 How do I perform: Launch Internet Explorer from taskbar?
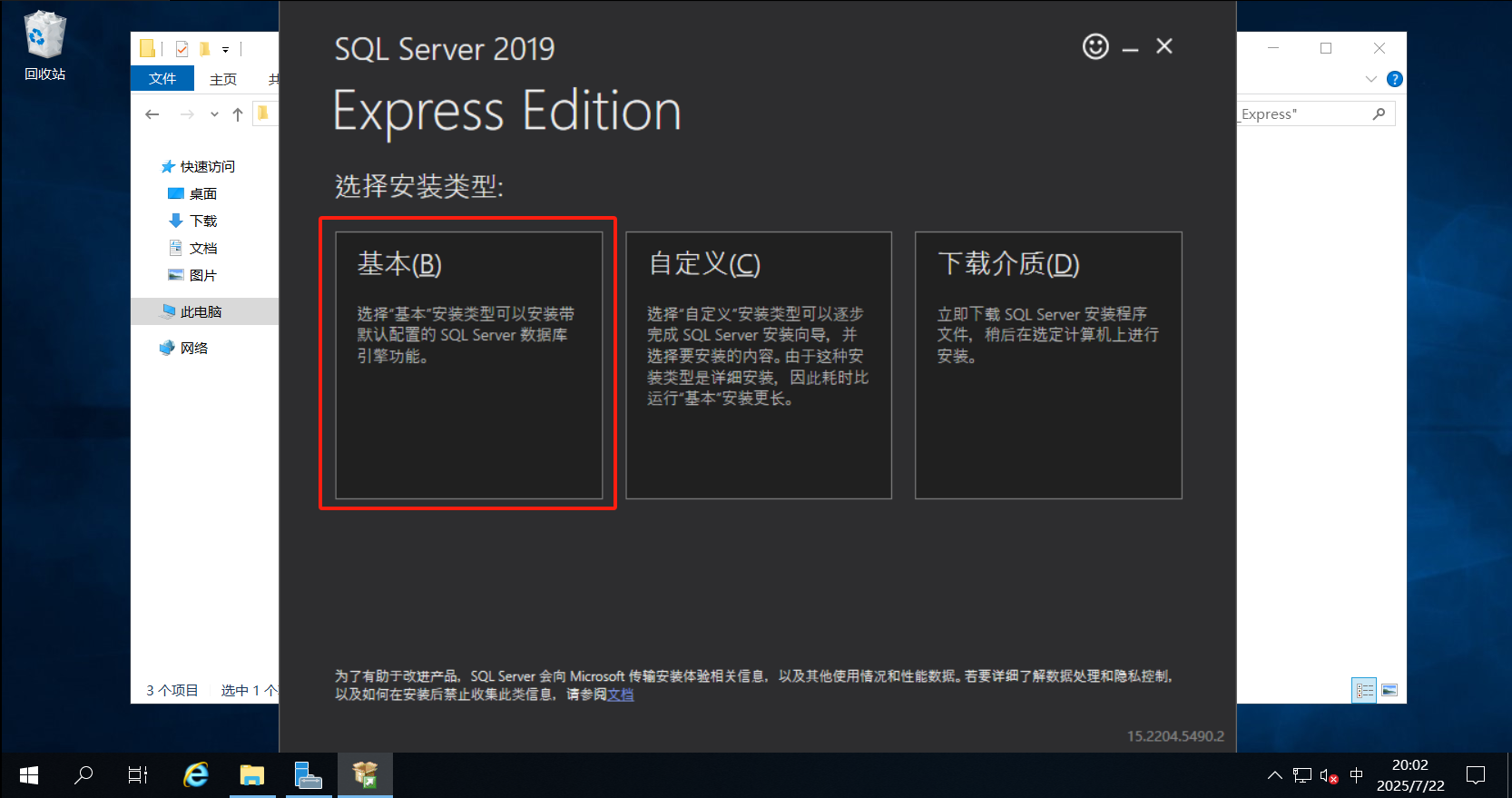(196, 775)
